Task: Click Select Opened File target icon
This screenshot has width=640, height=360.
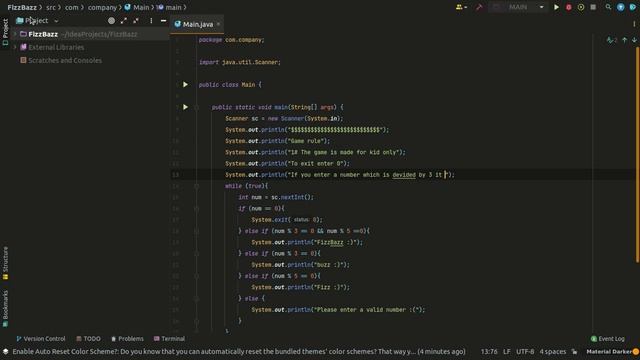Action: 111,20
